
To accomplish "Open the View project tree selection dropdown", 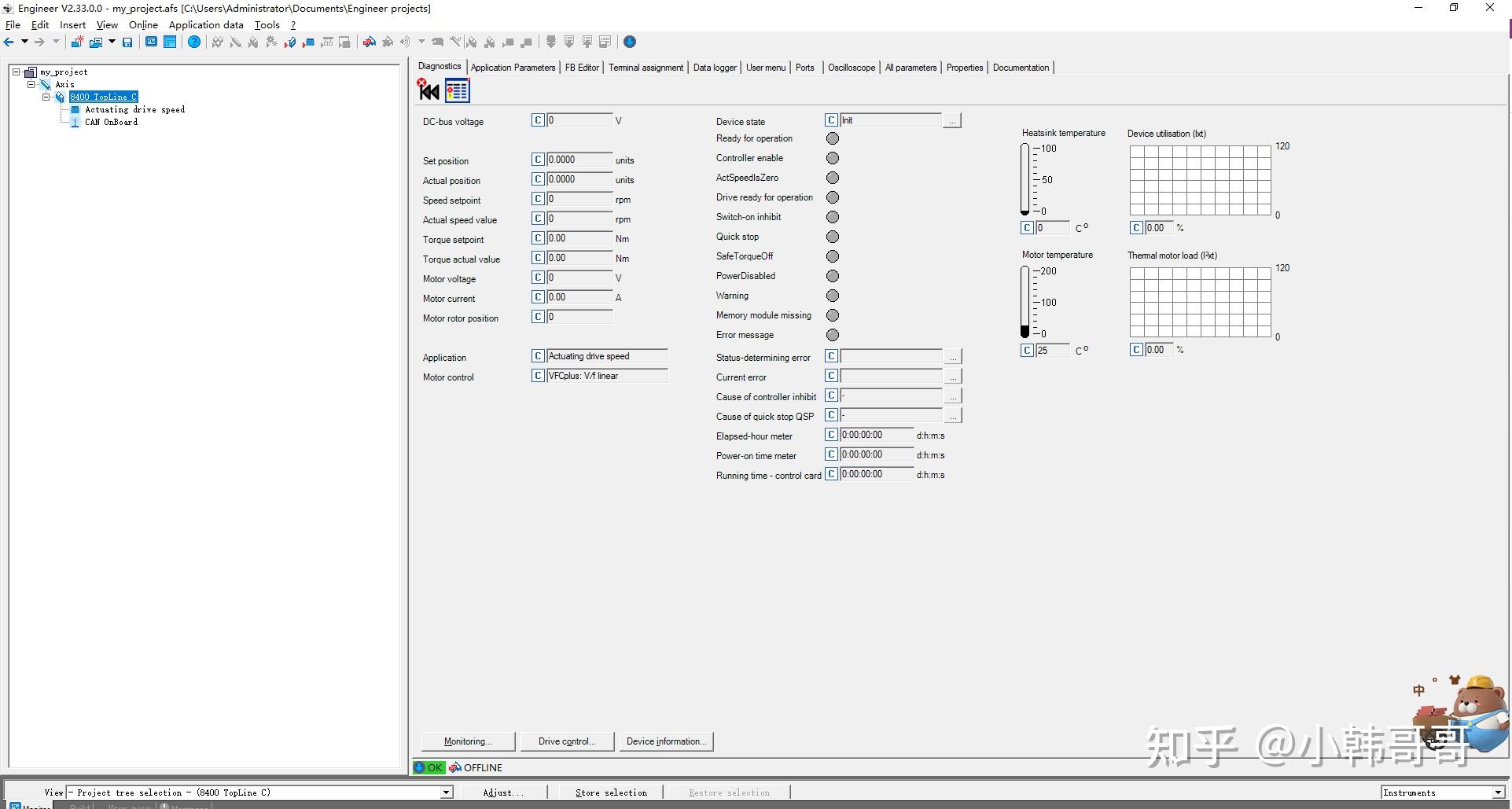I will (447, 792).
